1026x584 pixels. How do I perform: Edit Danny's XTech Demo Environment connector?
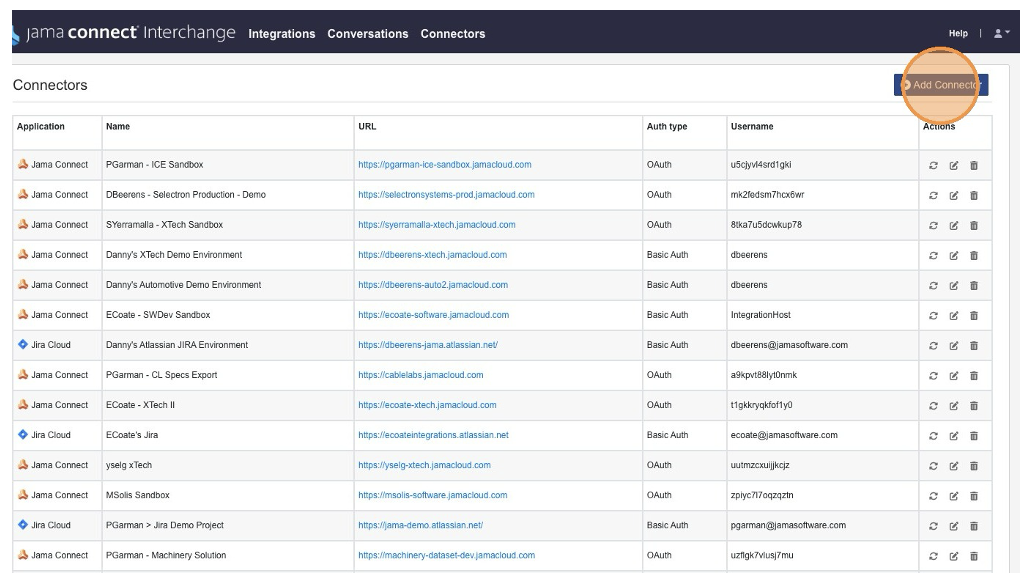(x=953, y=256)
